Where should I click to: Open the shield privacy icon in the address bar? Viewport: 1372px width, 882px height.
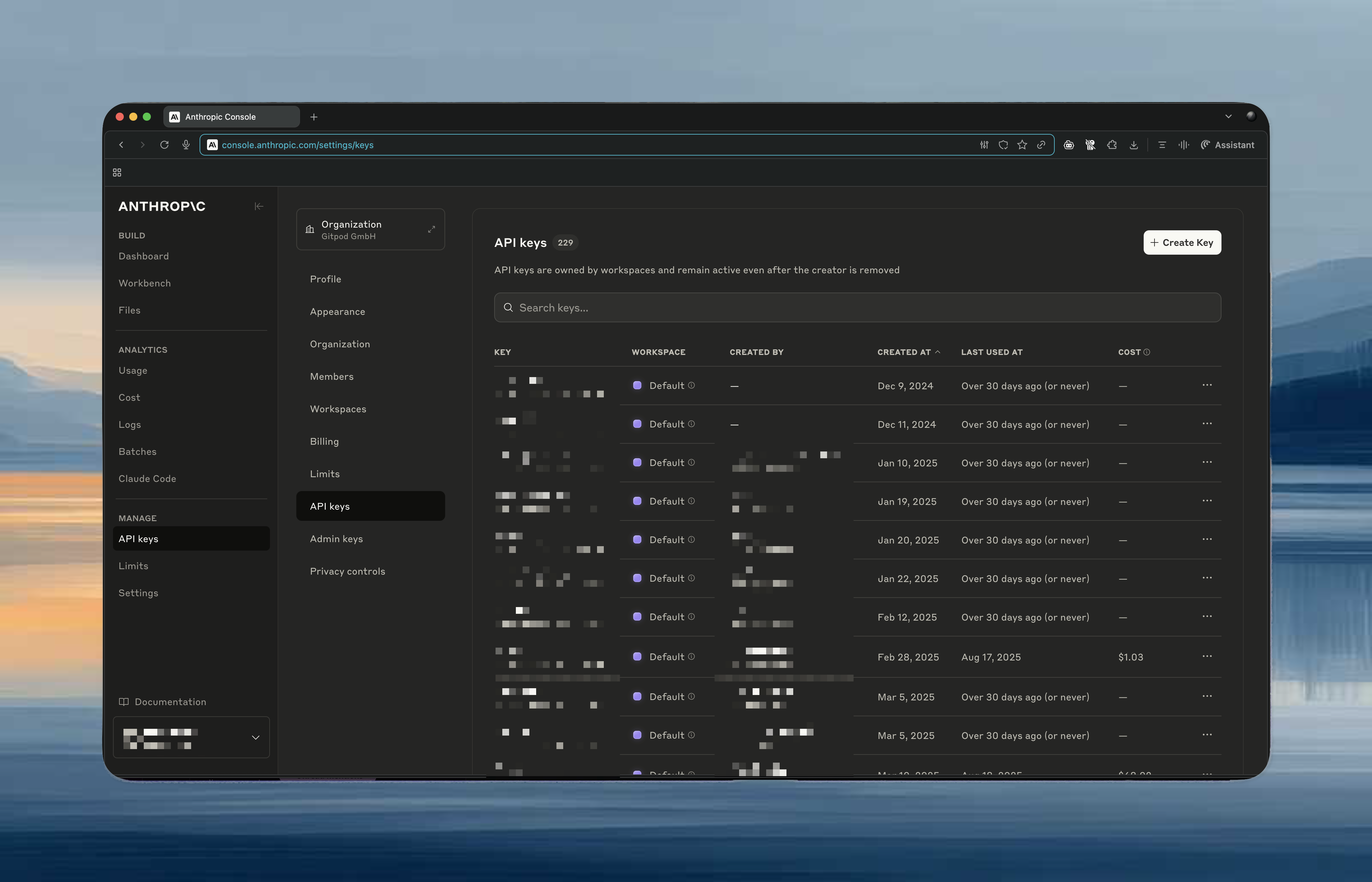(x=1003, y=145)
